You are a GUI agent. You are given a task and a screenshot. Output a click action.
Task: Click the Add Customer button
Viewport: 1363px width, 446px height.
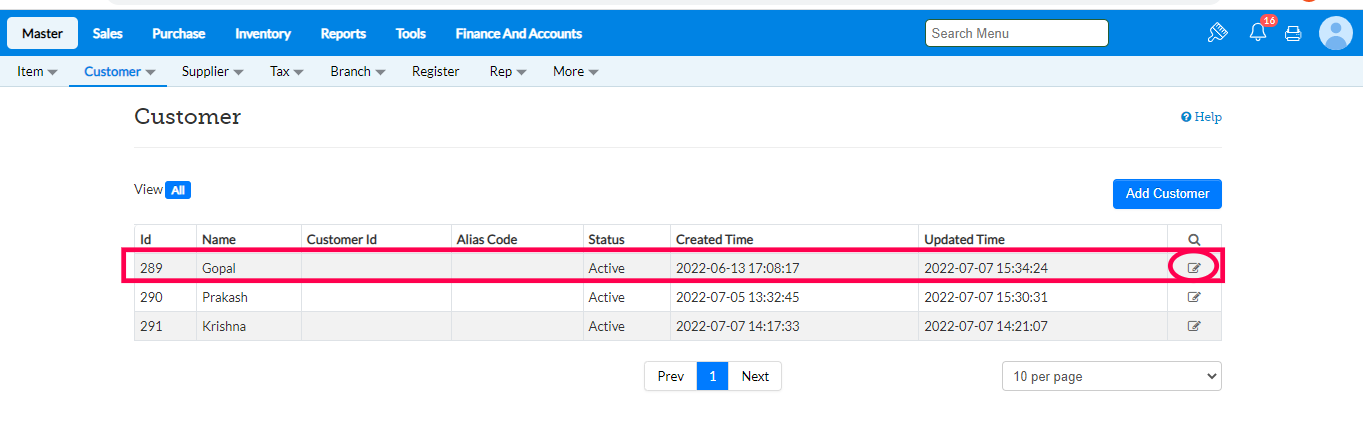pos(1167,194)
